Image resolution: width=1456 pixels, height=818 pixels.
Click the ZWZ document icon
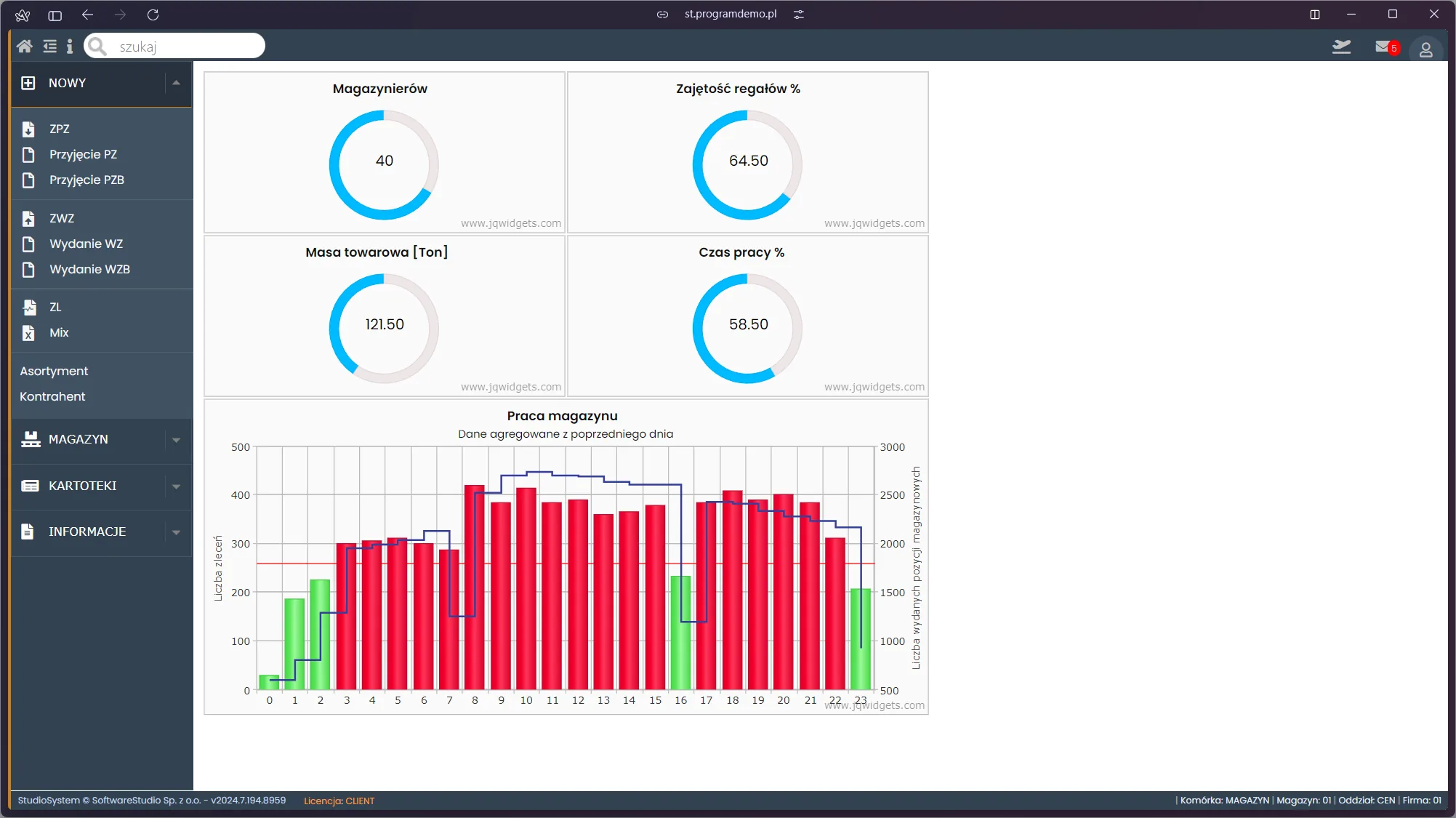click(28, 218)
